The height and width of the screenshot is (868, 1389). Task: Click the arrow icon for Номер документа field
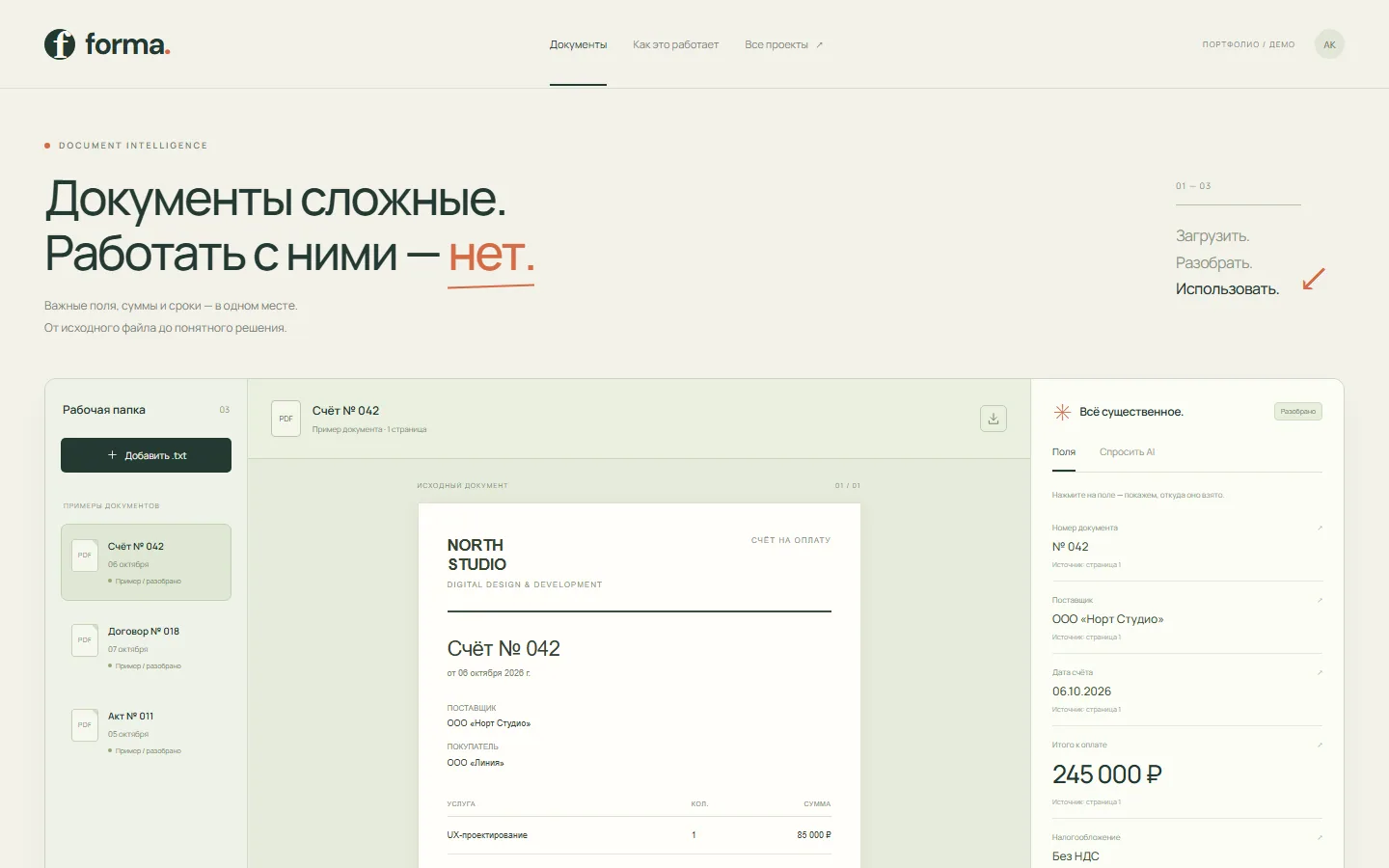pos(1320,528)
